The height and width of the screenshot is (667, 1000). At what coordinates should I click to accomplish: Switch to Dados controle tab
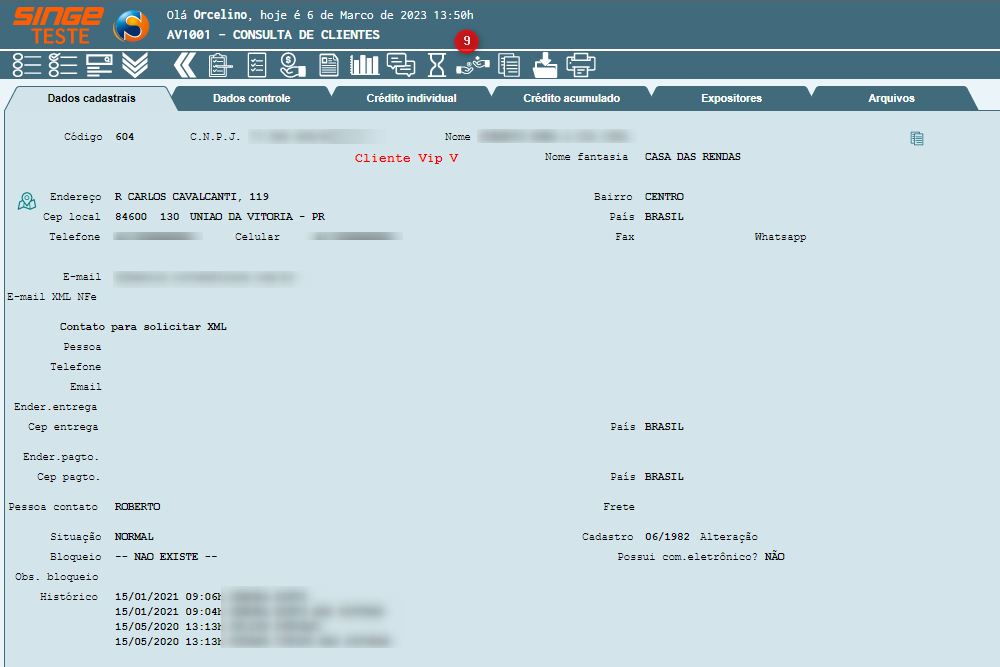tap(251, 99)
